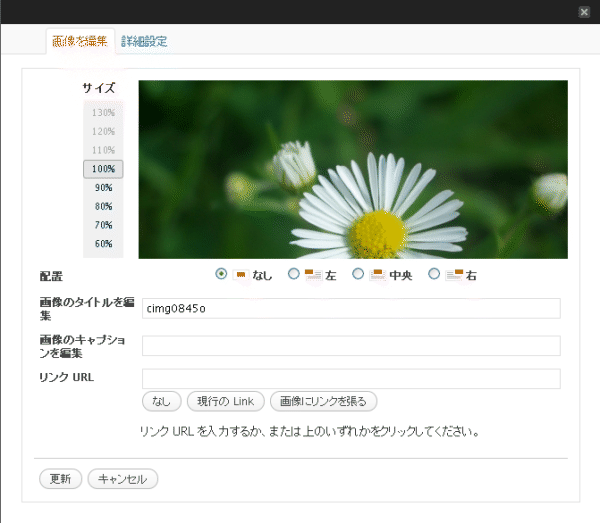
Task: Select the 左 alignment radio button
Action: (x=293, y=274)
